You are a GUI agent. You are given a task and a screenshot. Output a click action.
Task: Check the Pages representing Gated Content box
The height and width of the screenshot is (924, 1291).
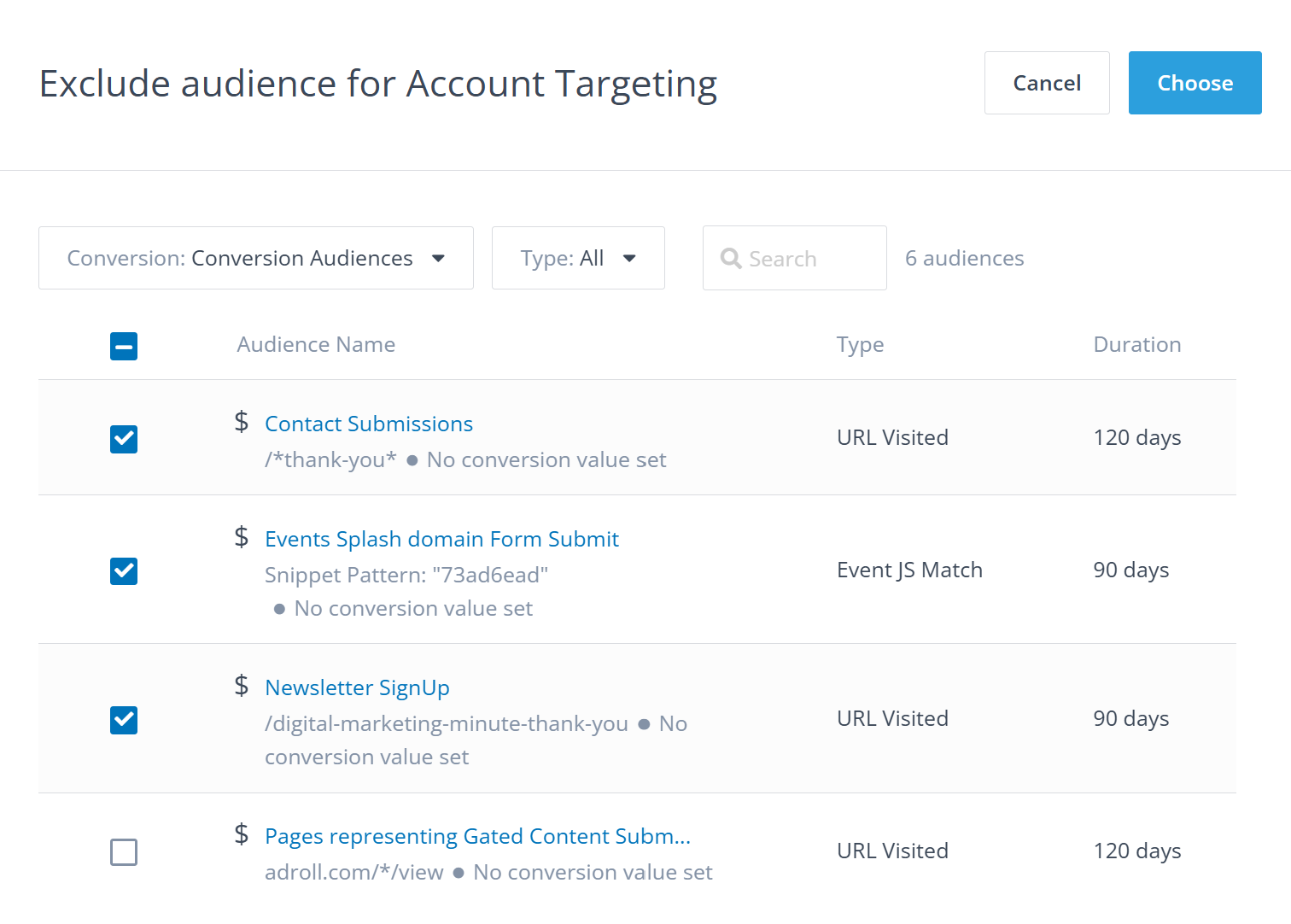(124, 852)
